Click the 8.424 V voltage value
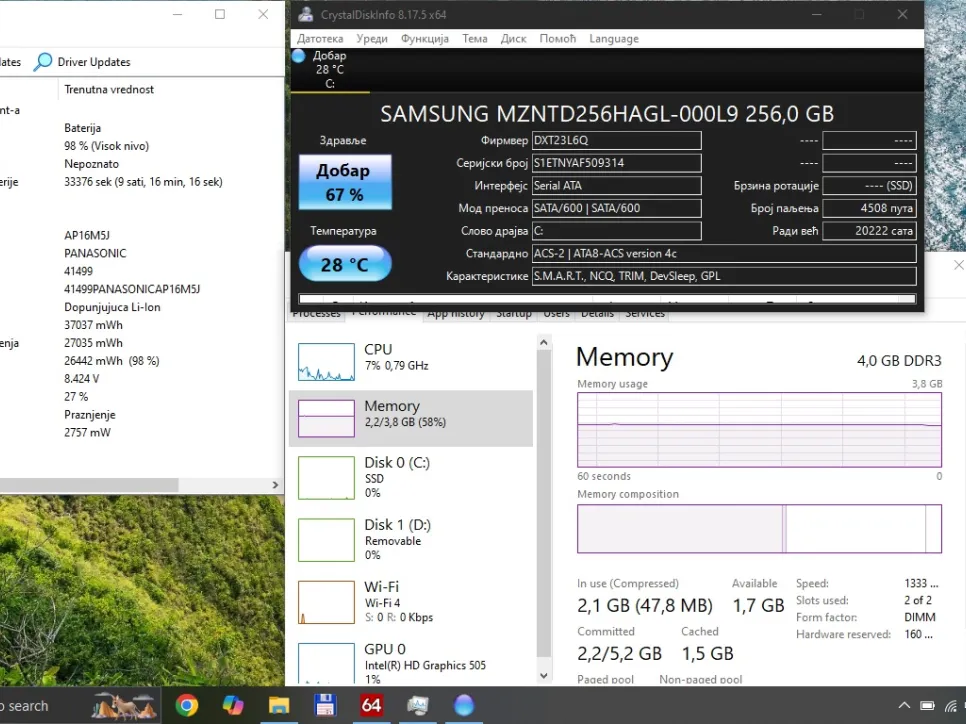The width and height of the screenshot is (966, 724). [x=81, y=378]
